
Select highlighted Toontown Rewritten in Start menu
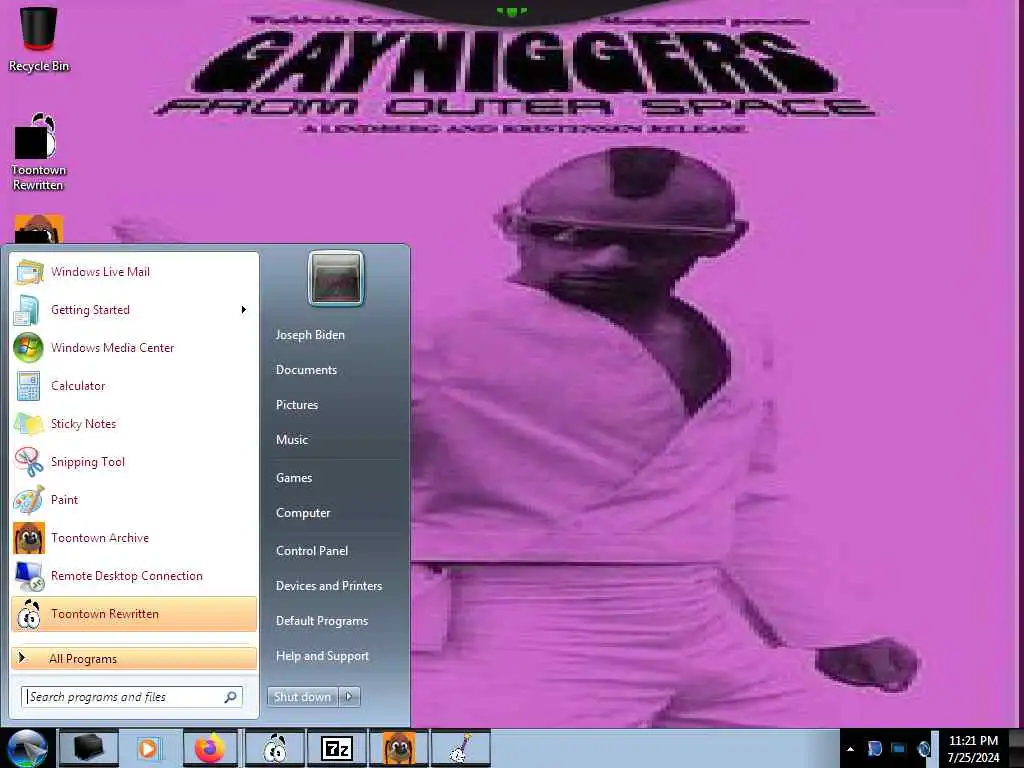click(134, 614)
